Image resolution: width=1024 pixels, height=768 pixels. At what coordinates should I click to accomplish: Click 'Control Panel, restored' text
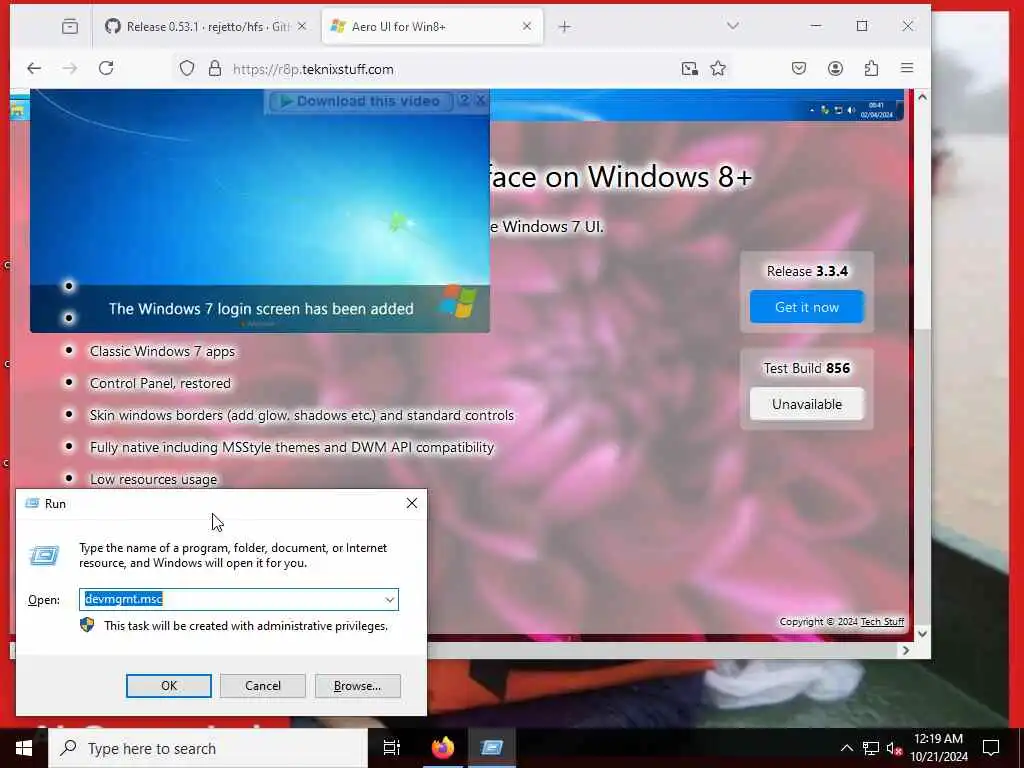(160, 383)
